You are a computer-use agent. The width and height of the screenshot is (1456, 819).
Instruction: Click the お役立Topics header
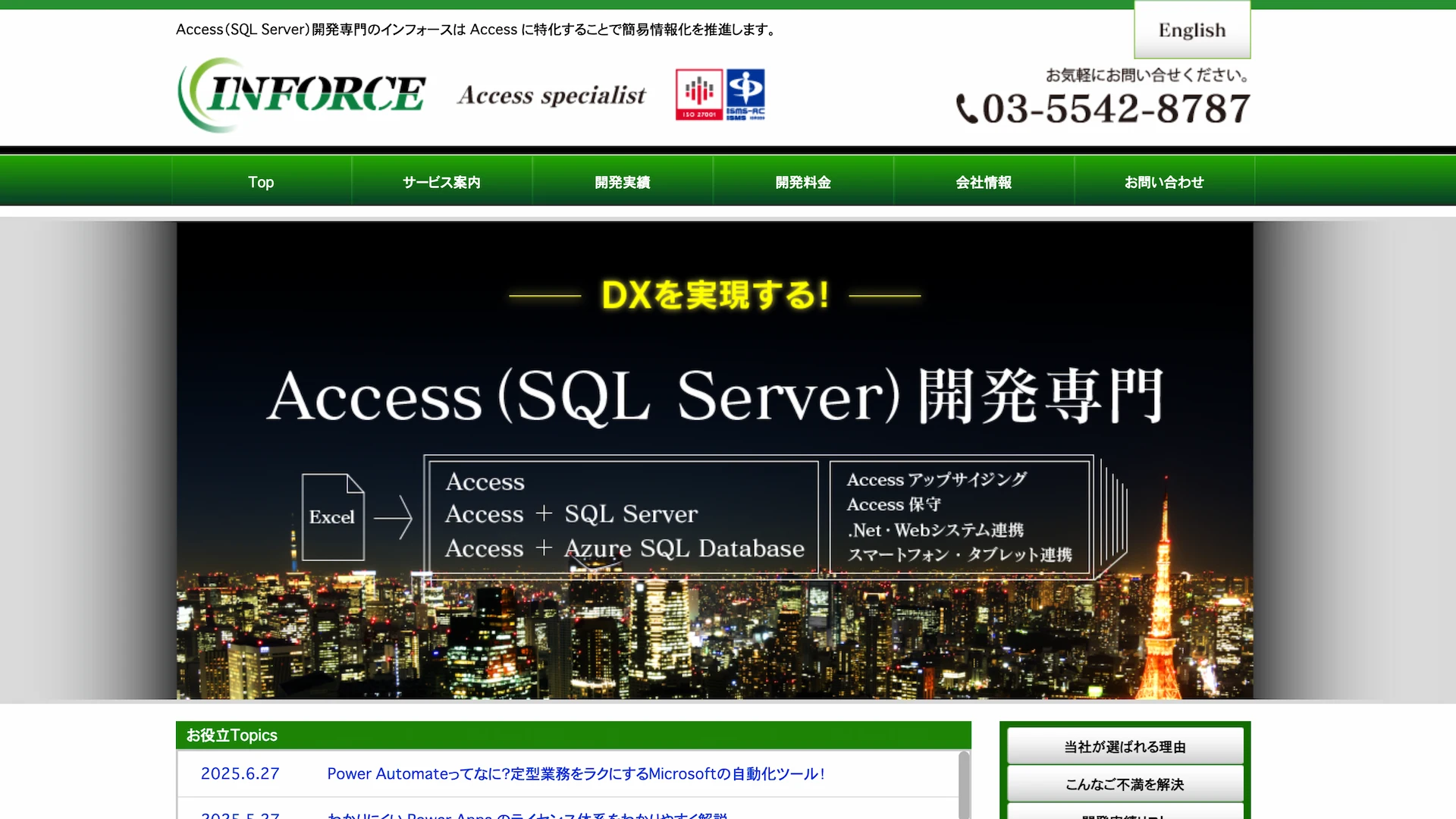[573, 735]
